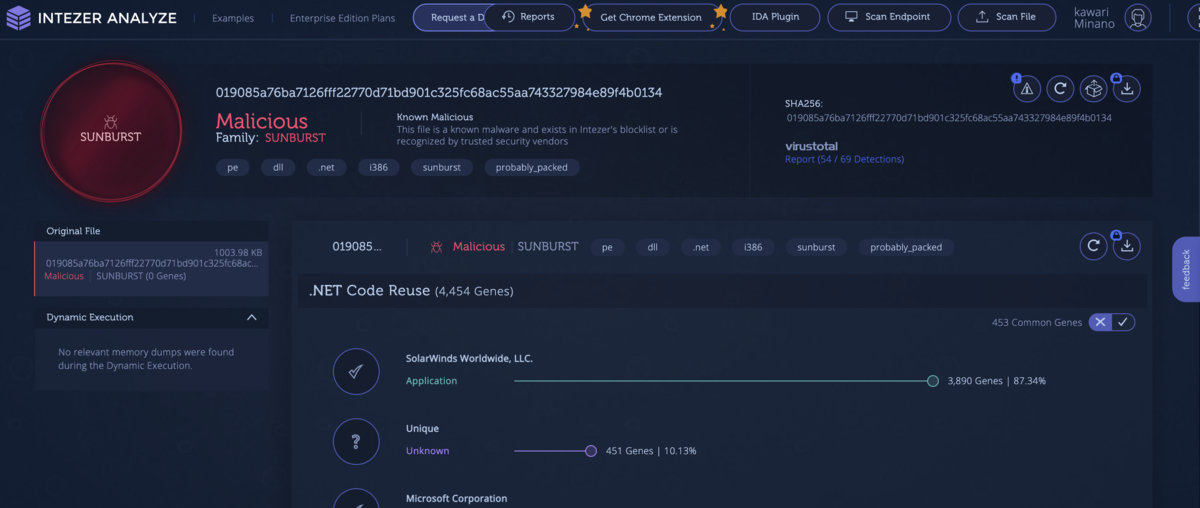Viewport: 1200px width, 508px height.
Task: Click SolarWinds gene bar endpoint handle
Action: click(x=932, y=381)
